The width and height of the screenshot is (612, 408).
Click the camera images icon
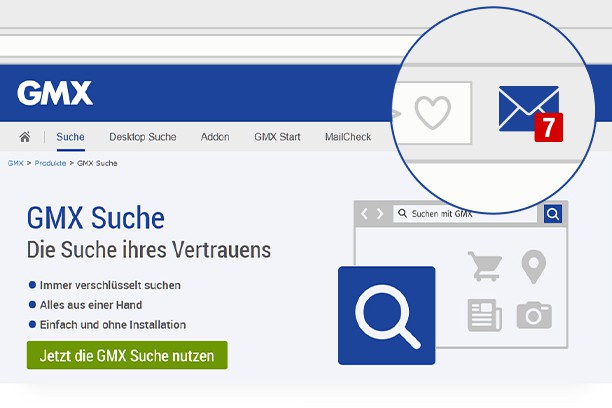(534, 315)
